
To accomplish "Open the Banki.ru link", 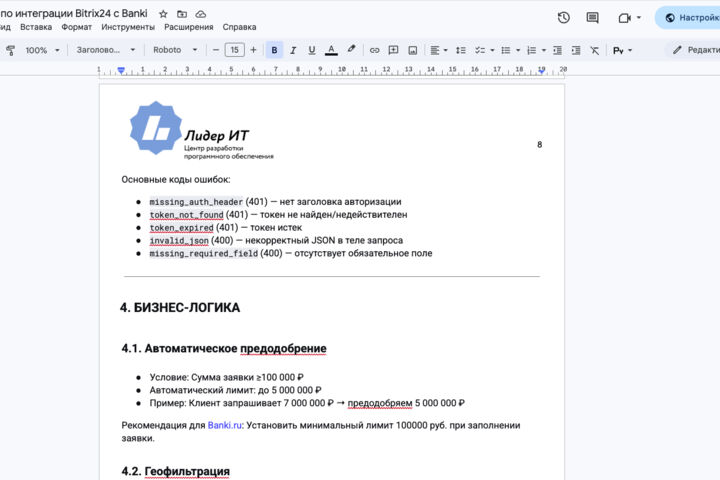I will pyautogui.click(x=225, y=425).
